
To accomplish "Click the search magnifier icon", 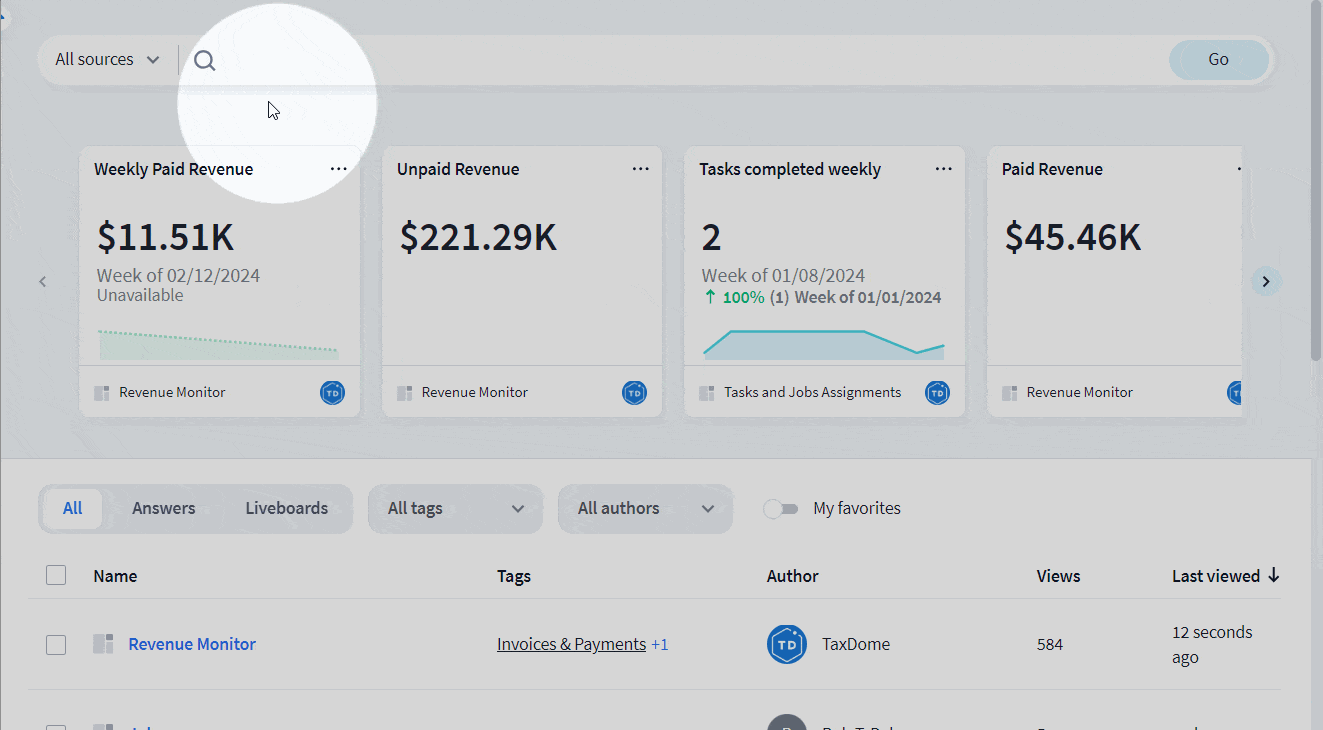I will click(x=205, y=60).
